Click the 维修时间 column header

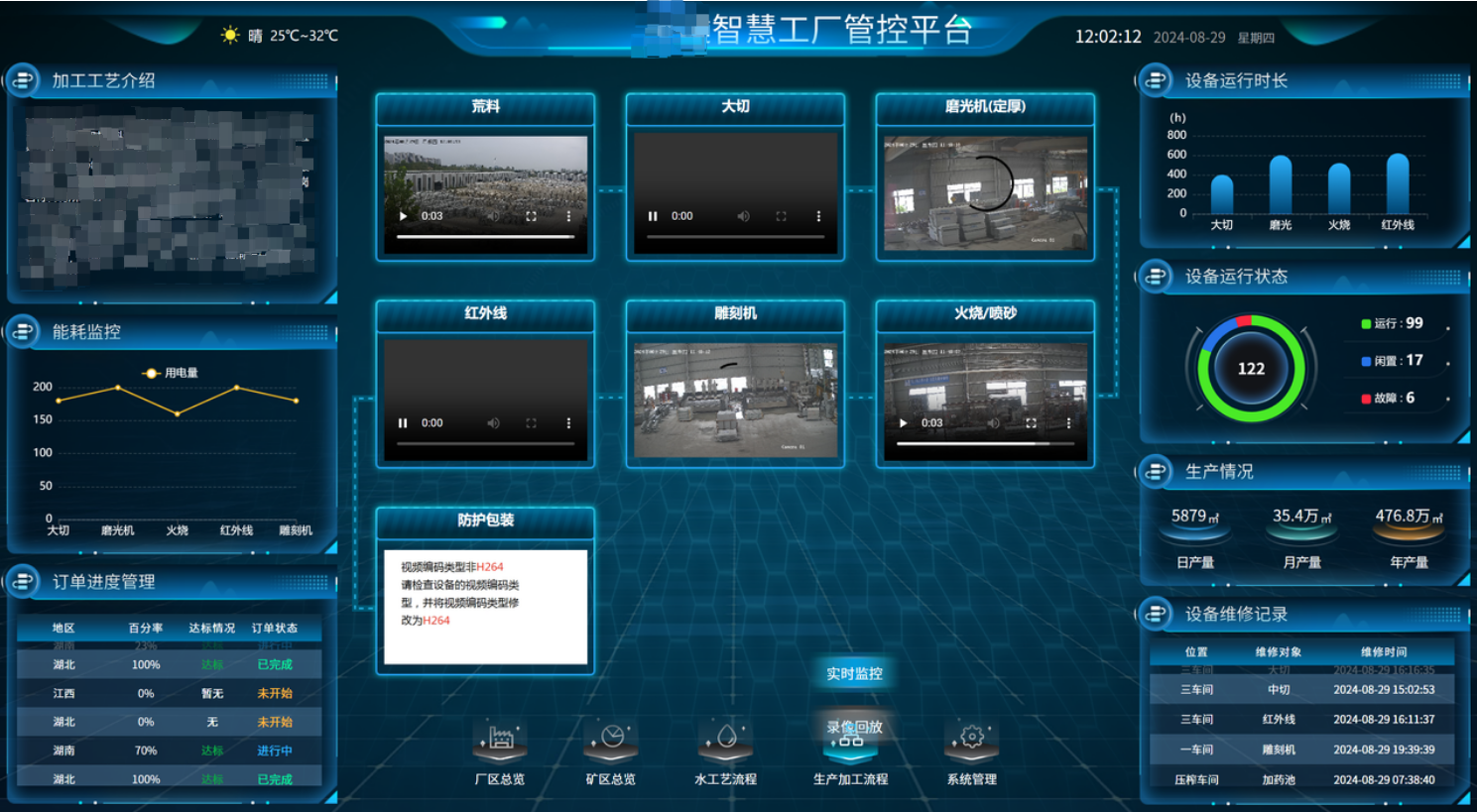[1384, 651]
